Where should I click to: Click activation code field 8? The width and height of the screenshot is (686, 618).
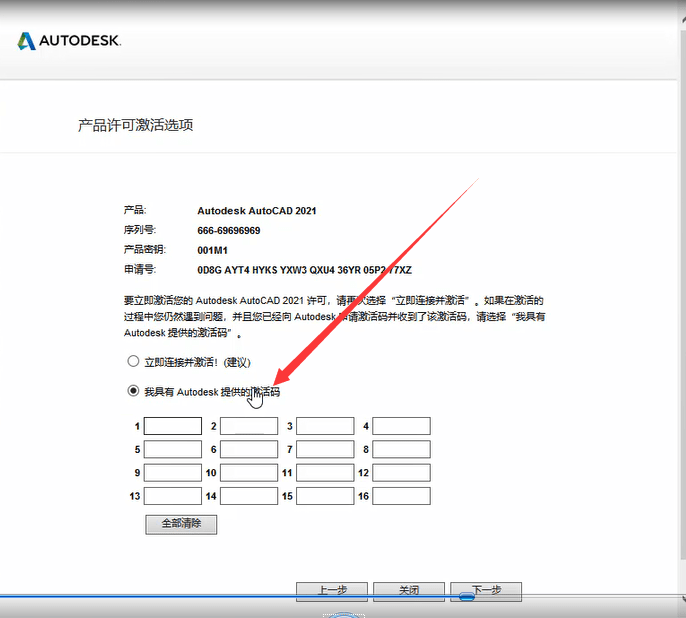(401, 449)
